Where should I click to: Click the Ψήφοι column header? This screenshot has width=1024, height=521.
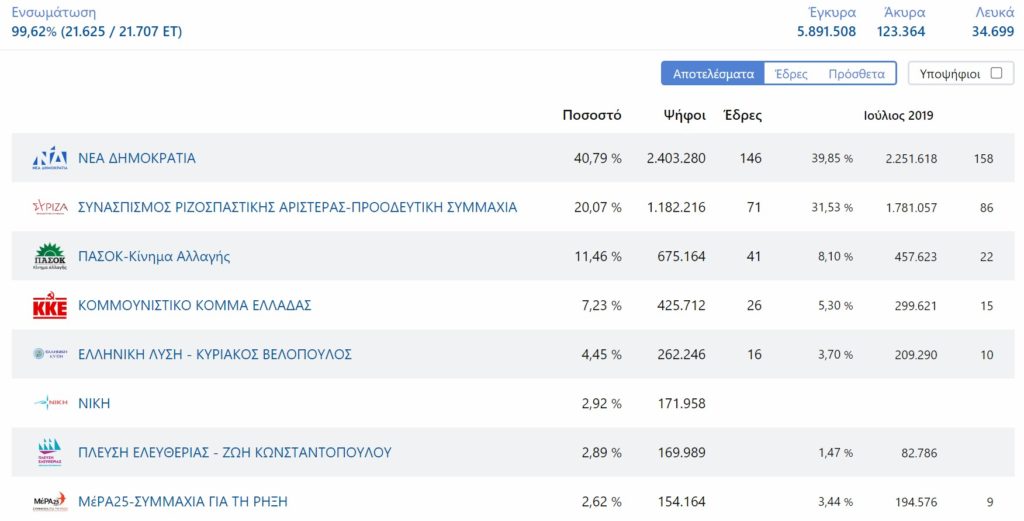coord(684,116)
